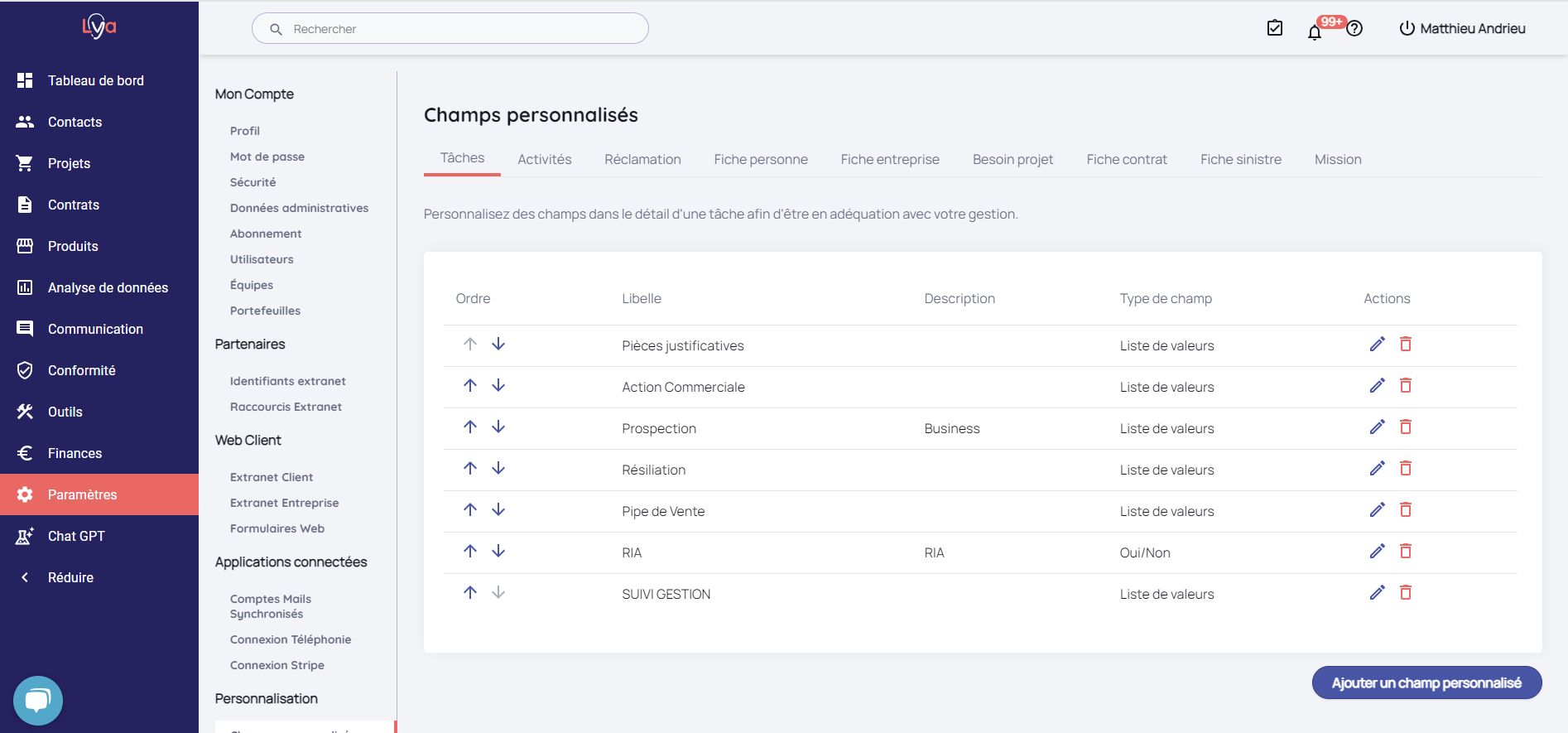Move Action Commerciale field up
This screenshot has width=1568, height=733.
[x=470, y=385]
